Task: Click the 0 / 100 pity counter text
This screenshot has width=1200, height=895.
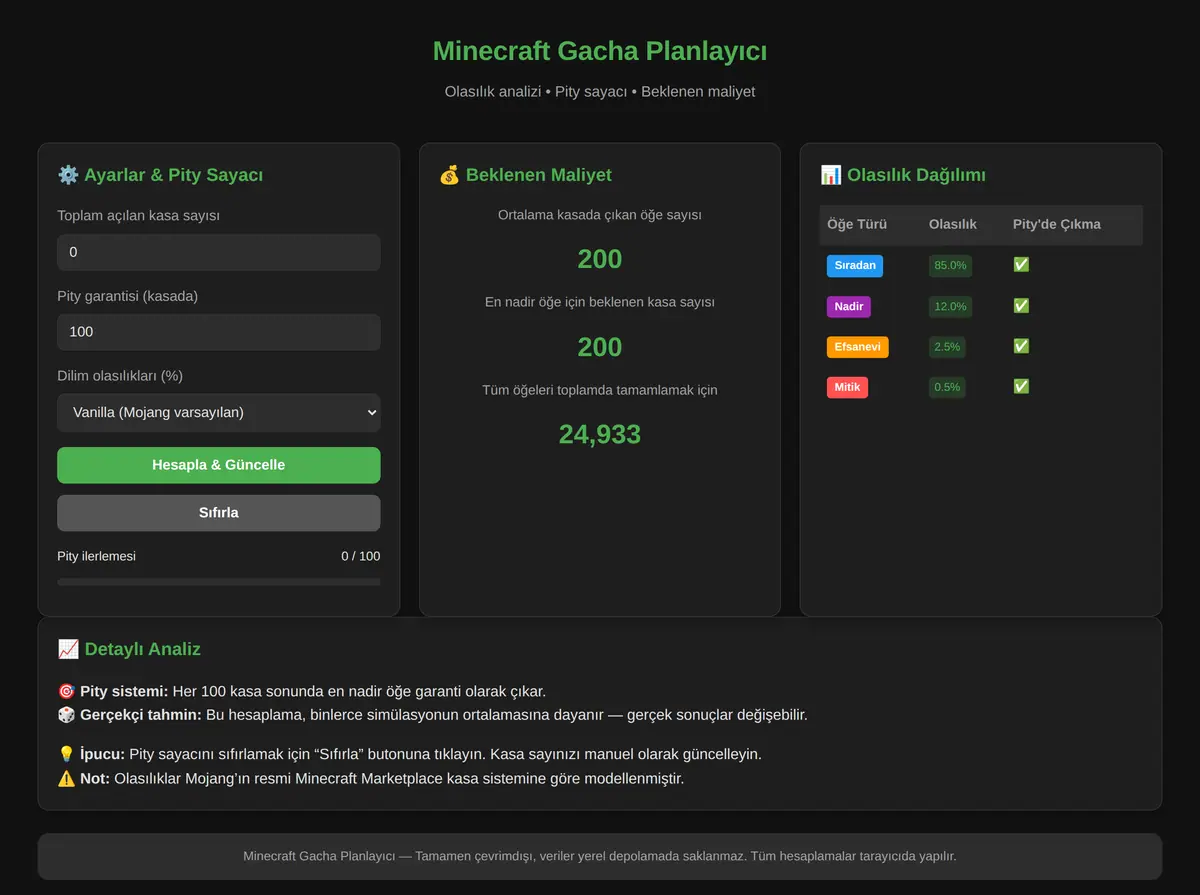Action: pyautogui.click(x=361, y=556)
